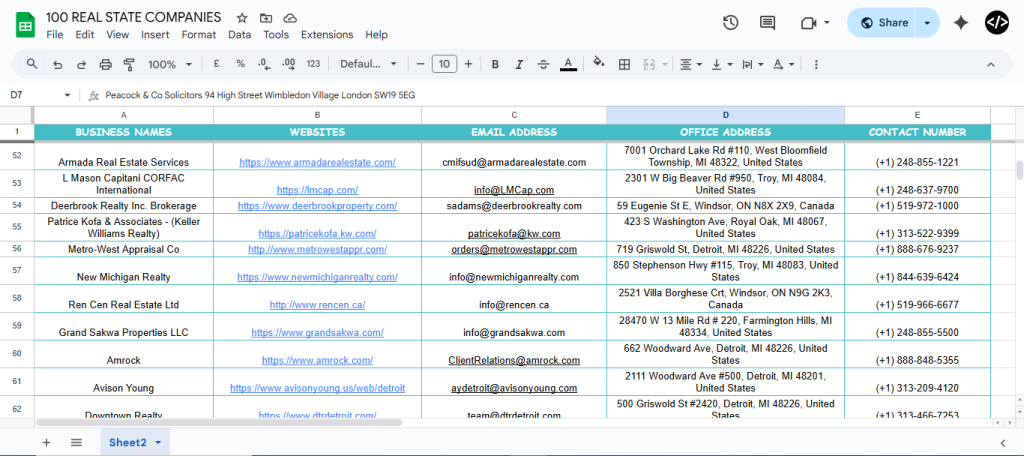Open version history clock icon

(730, 23)
